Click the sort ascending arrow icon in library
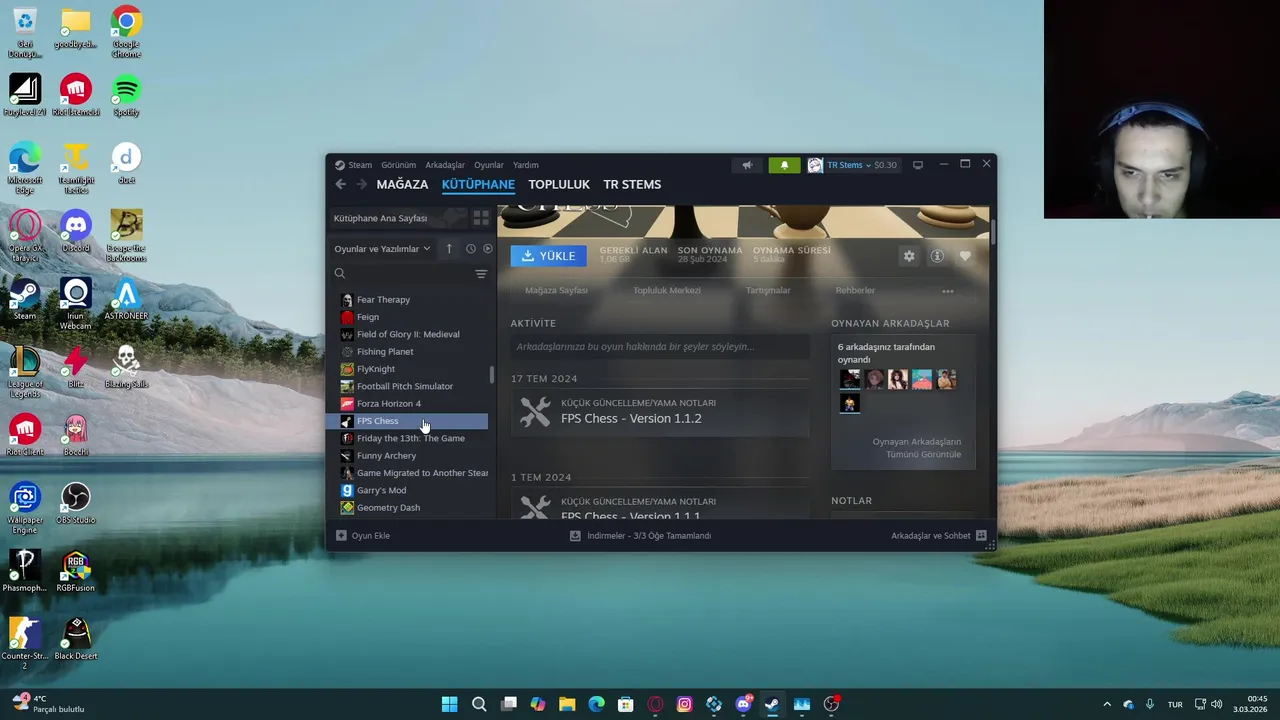The height and width of the screenshot is (720, 1280). coord(449,249)
